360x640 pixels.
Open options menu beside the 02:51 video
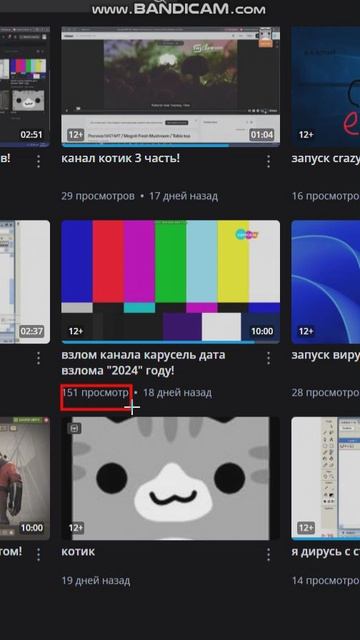[x=38, y=161]
